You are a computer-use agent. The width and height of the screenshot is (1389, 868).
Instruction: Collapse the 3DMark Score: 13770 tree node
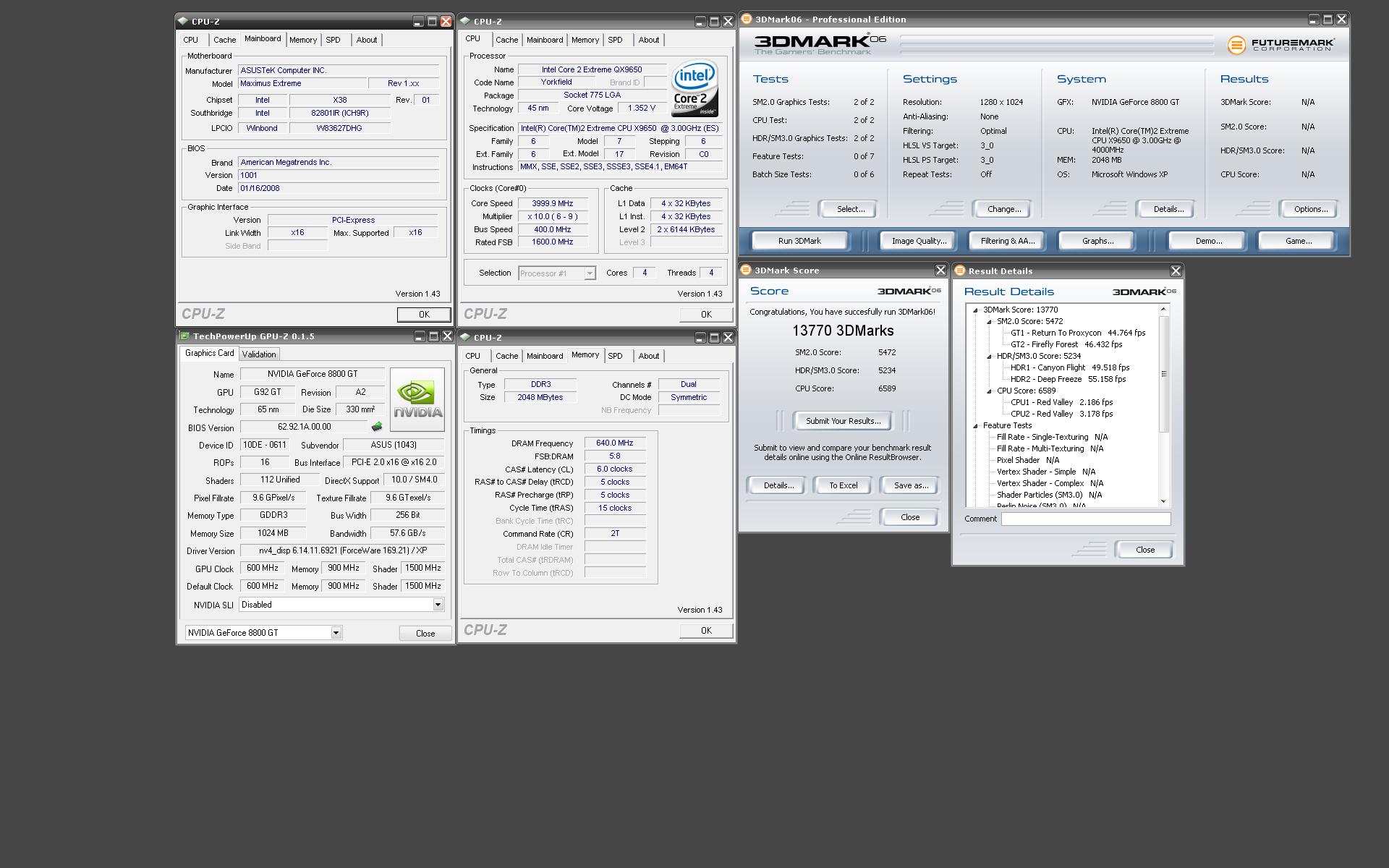[x=975, y=310]
